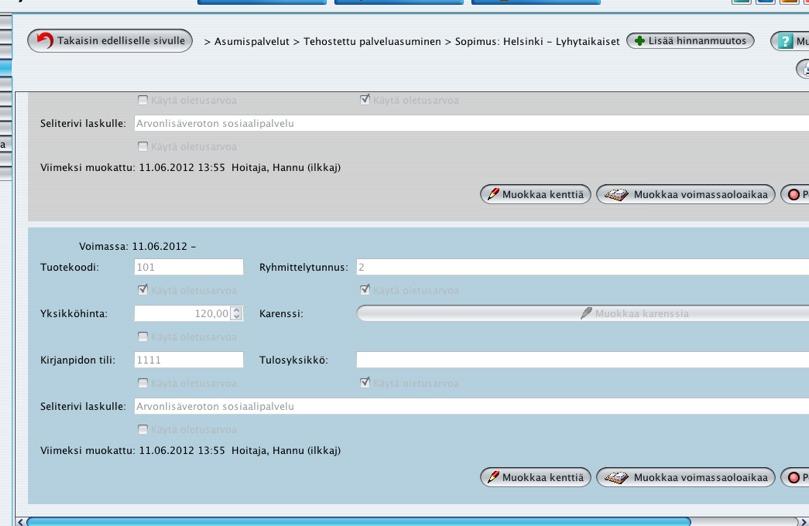Click the horizontal scrollbar thumb
This screenshot has height=526, width=809.
coord(359,521)
